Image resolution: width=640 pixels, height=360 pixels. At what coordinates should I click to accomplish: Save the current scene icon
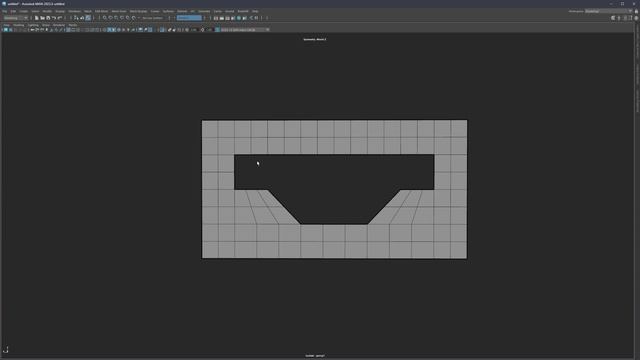tap(48, 18)
